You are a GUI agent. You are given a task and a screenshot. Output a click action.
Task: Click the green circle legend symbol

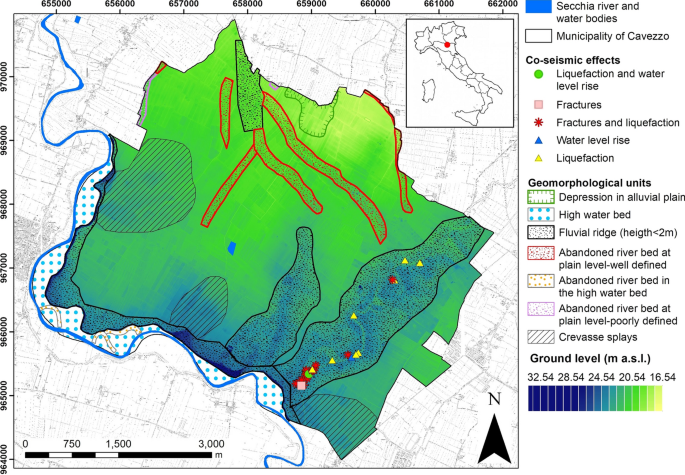click(x=539, y=74)
